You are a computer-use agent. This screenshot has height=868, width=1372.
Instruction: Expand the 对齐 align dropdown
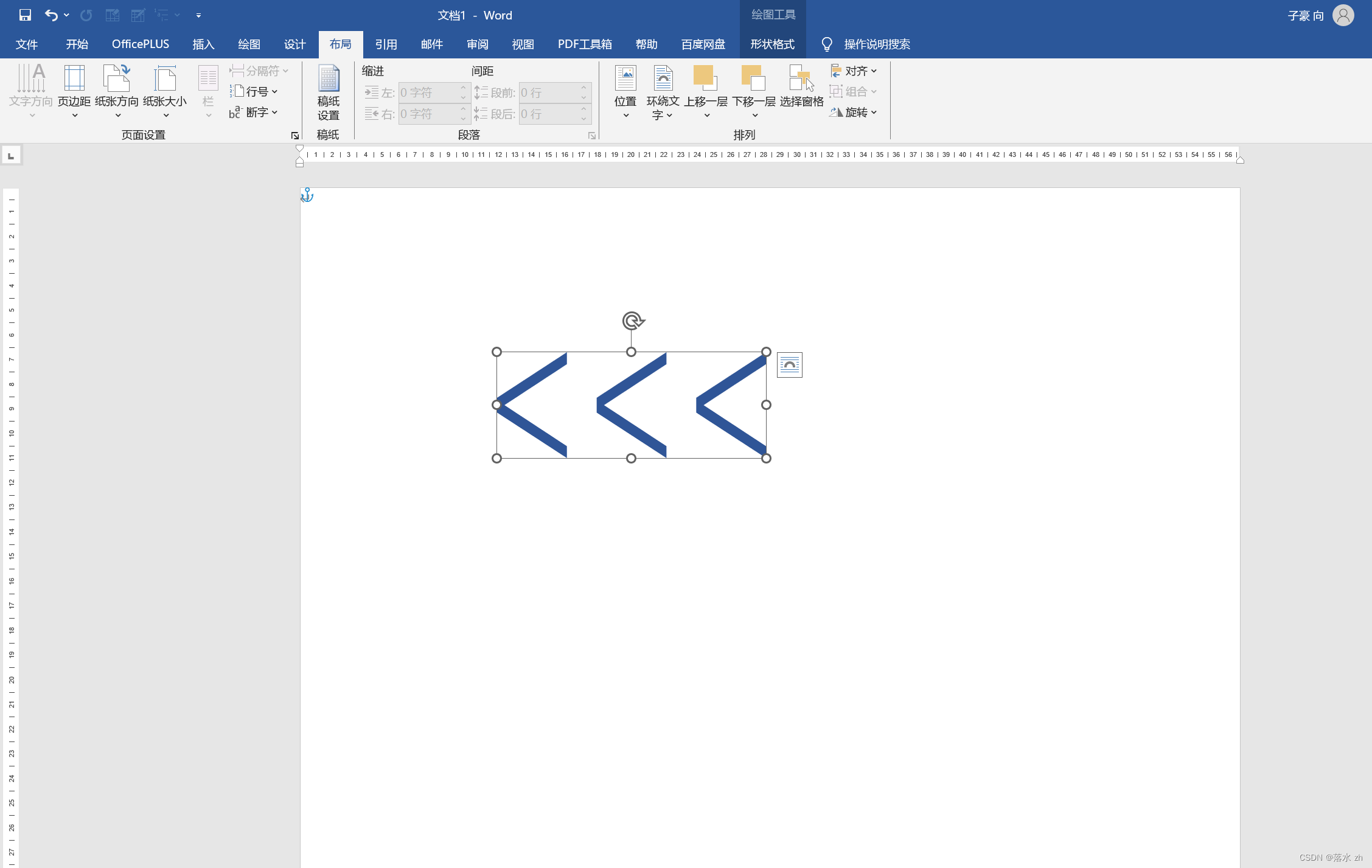click(x=855, y=71)
